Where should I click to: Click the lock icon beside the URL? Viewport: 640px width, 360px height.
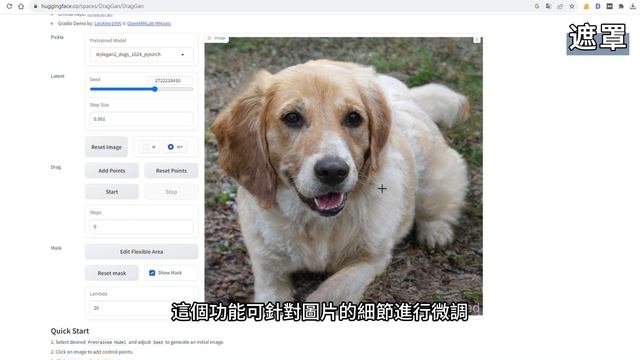click(36, 6)
